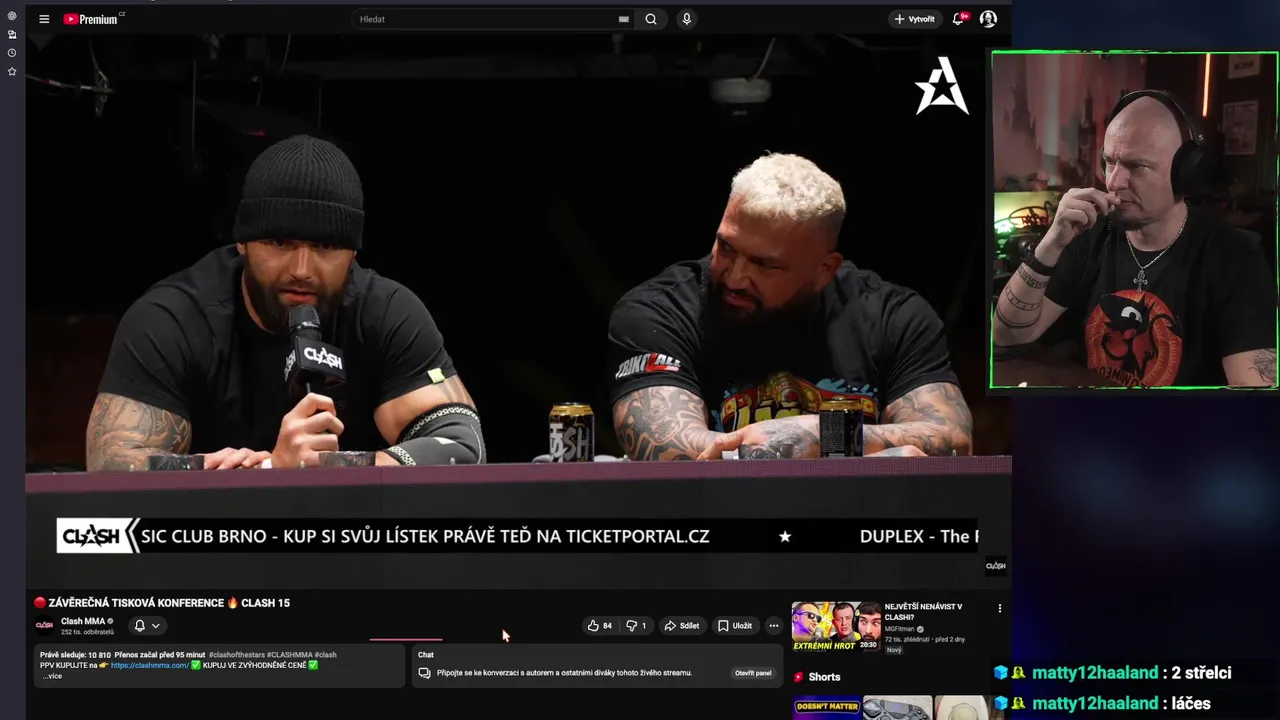
Task: Open the account avatar menu
Action: pyautogui.click(x=988, y=19)
